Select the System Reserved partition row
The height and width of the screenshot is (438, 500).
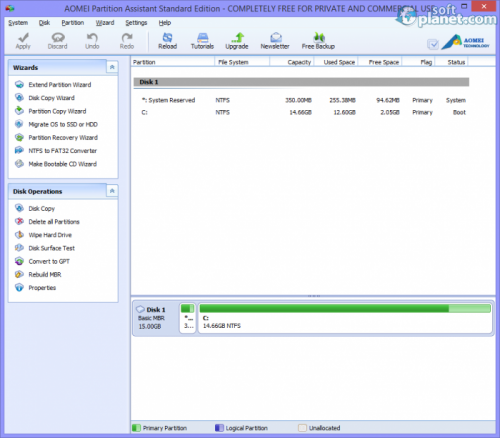coord(301,100)
